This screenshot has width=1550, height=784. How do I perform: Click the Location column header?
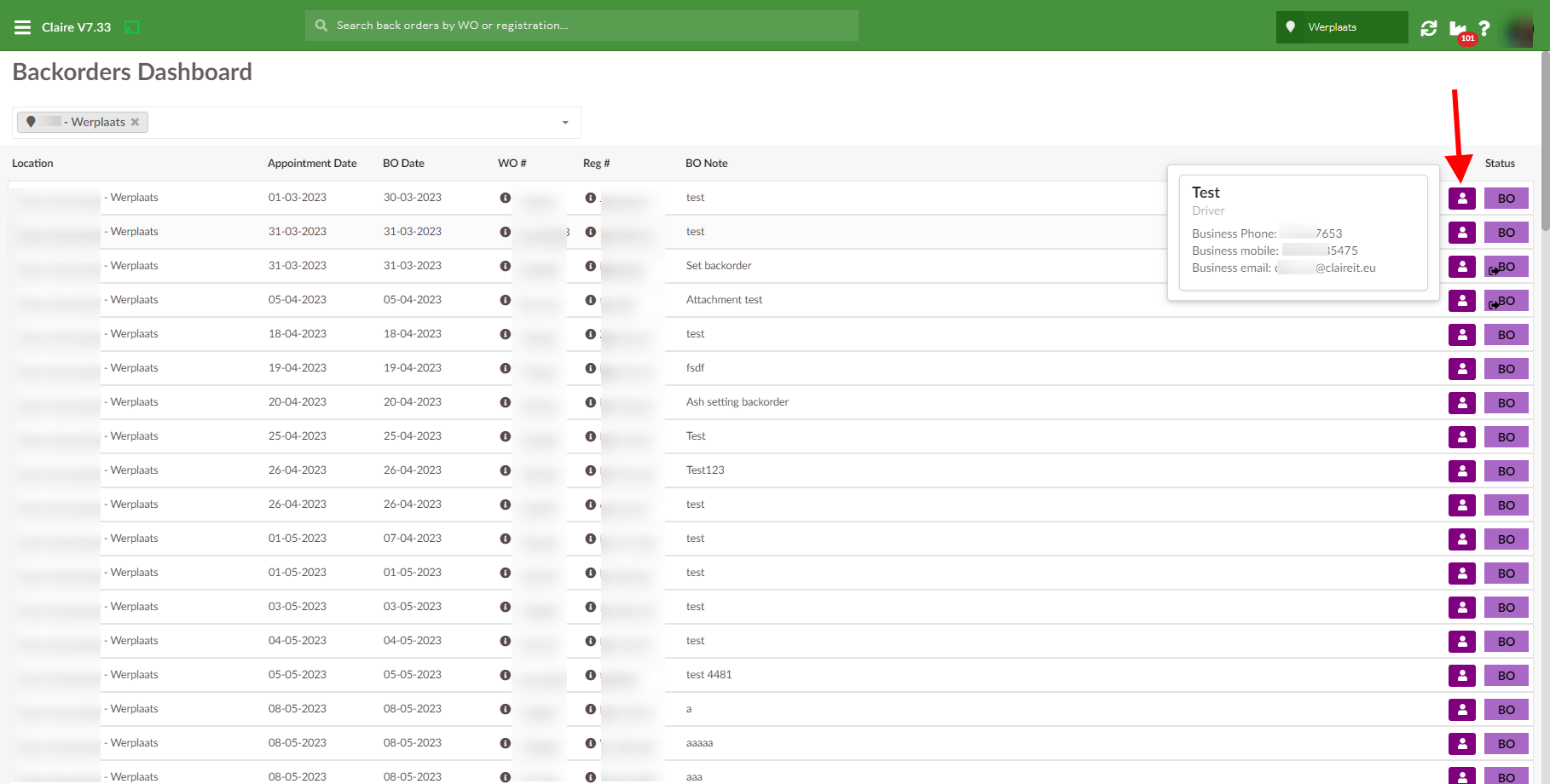coord(32,163)
